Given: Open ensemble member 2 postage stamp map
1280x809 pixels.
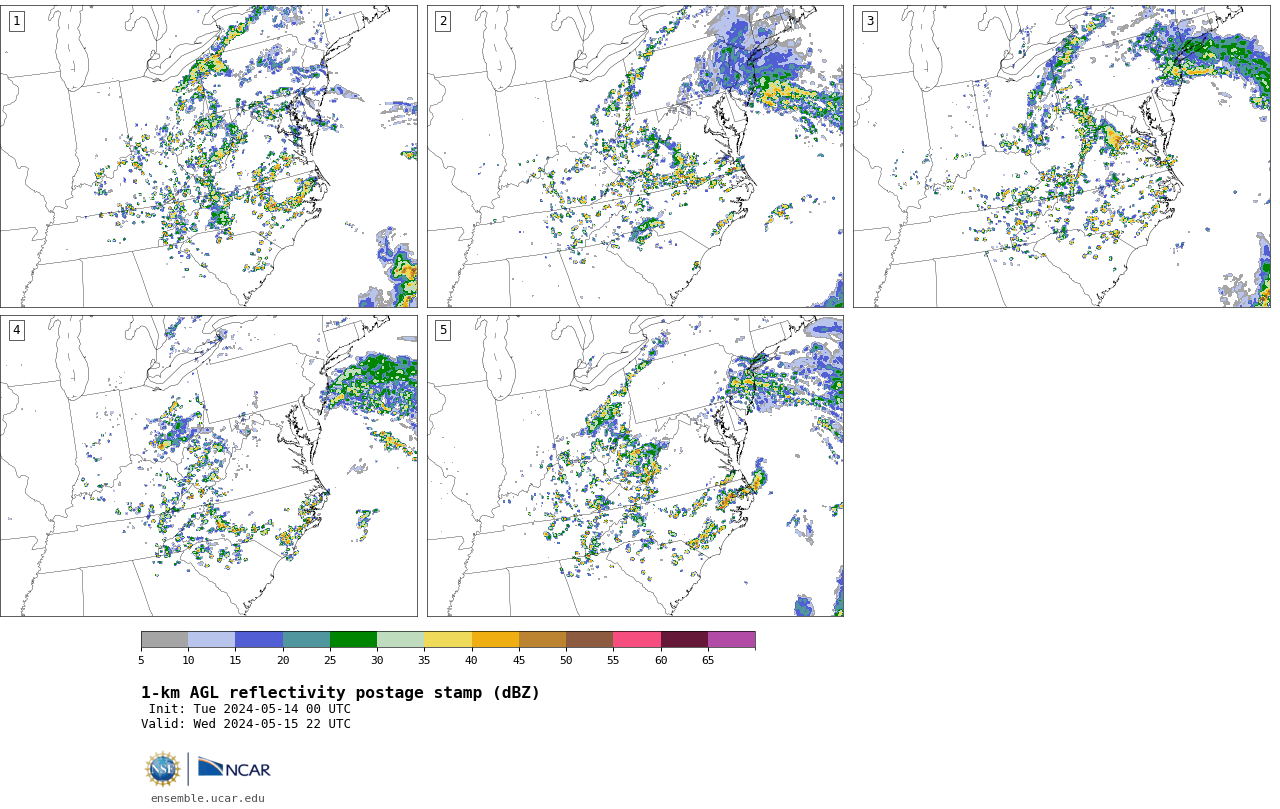Looking at the screenshot, I should click(635, 156).
